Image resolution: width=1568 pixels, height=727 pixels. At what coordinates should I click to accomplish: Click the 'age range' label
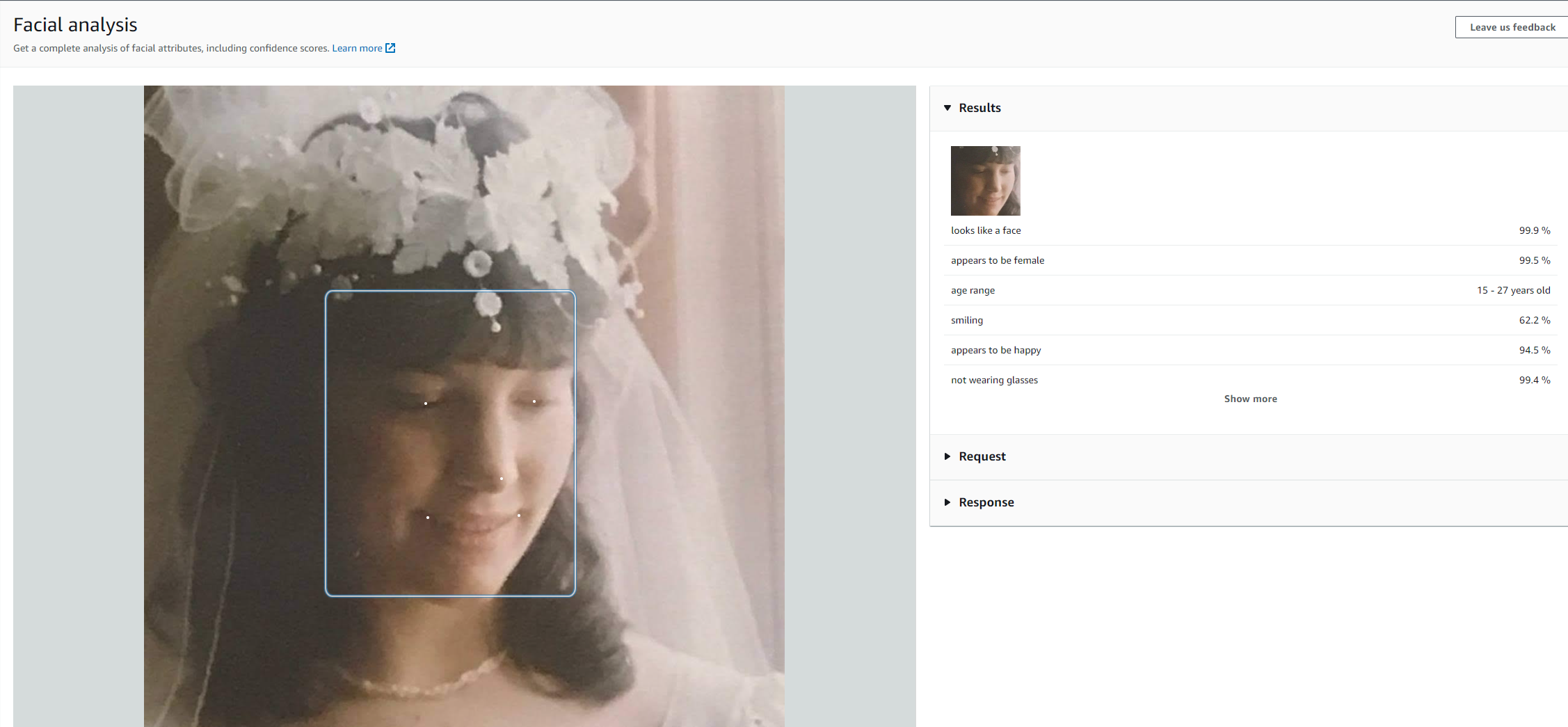[973, 290]
